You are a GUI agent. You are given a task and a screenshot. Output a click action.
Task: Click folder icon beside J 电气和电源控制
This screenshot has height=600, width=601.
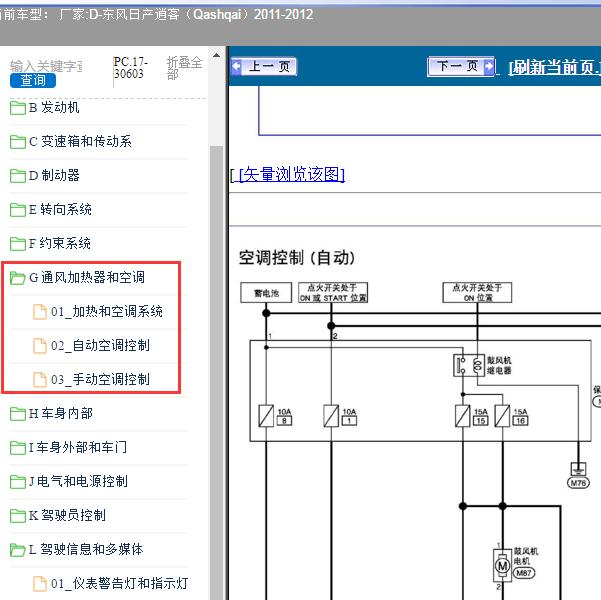(18, 482)
